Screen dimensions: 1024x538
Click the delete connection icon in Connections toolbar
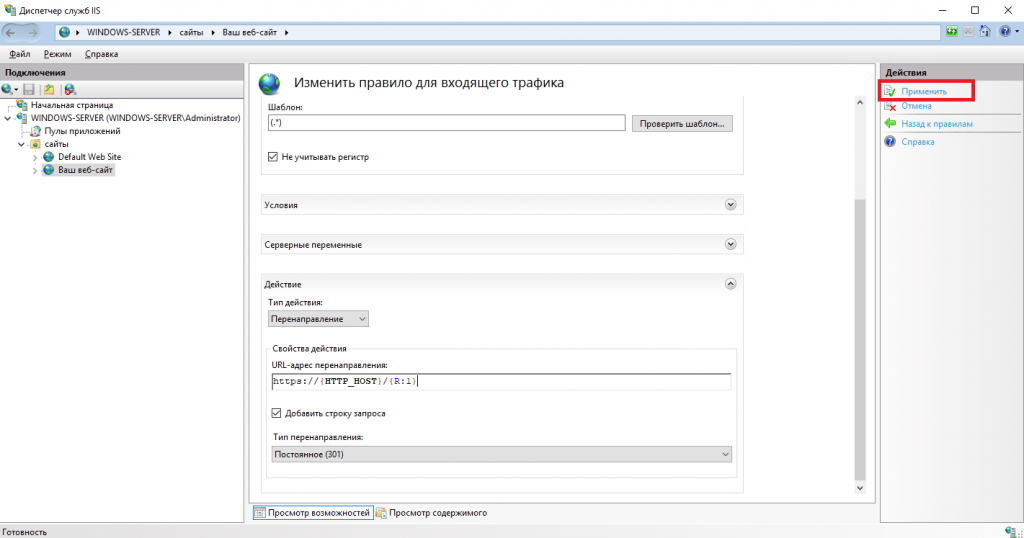pos(70,89)
